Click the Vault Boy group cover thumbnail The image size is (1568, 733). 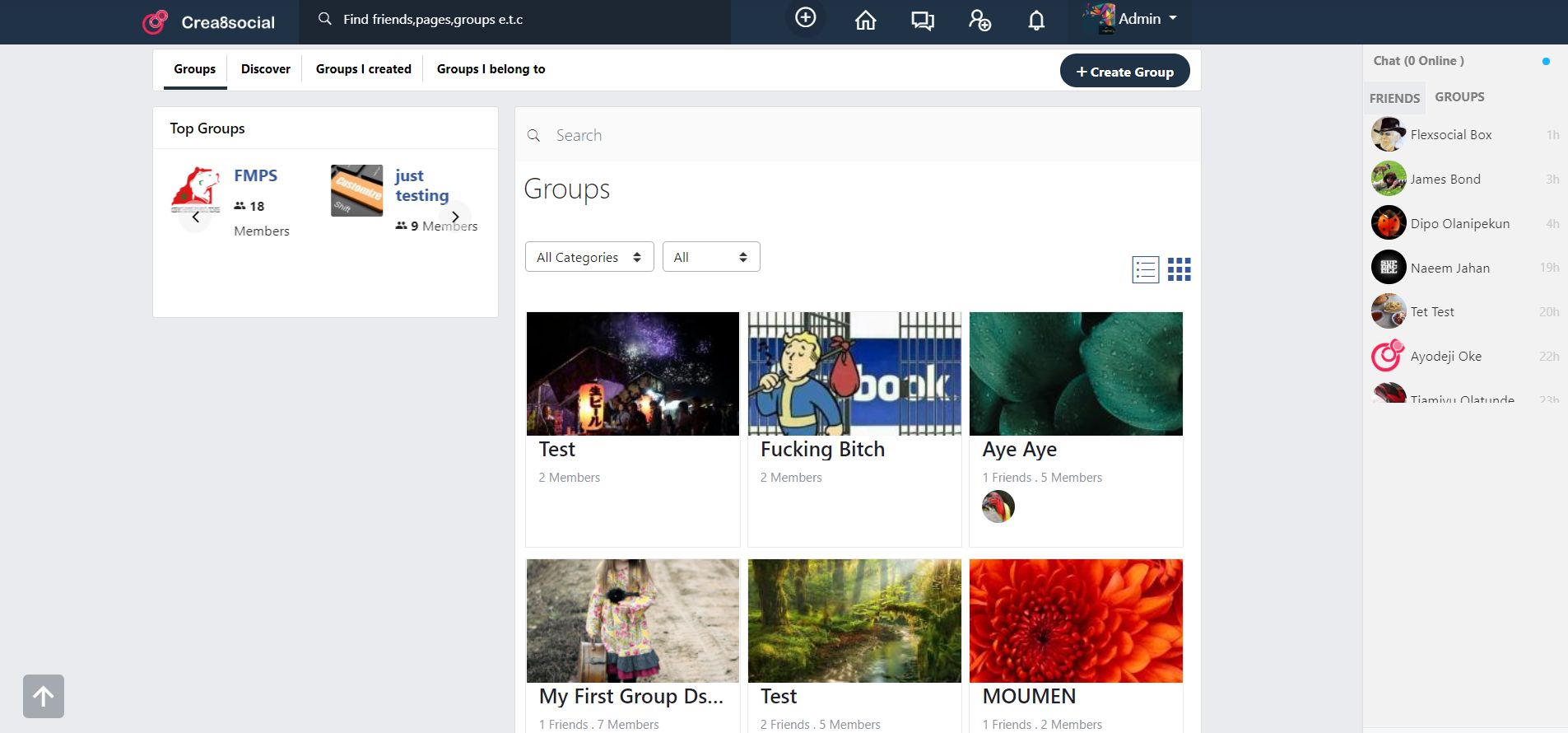(x=854, y=374)
